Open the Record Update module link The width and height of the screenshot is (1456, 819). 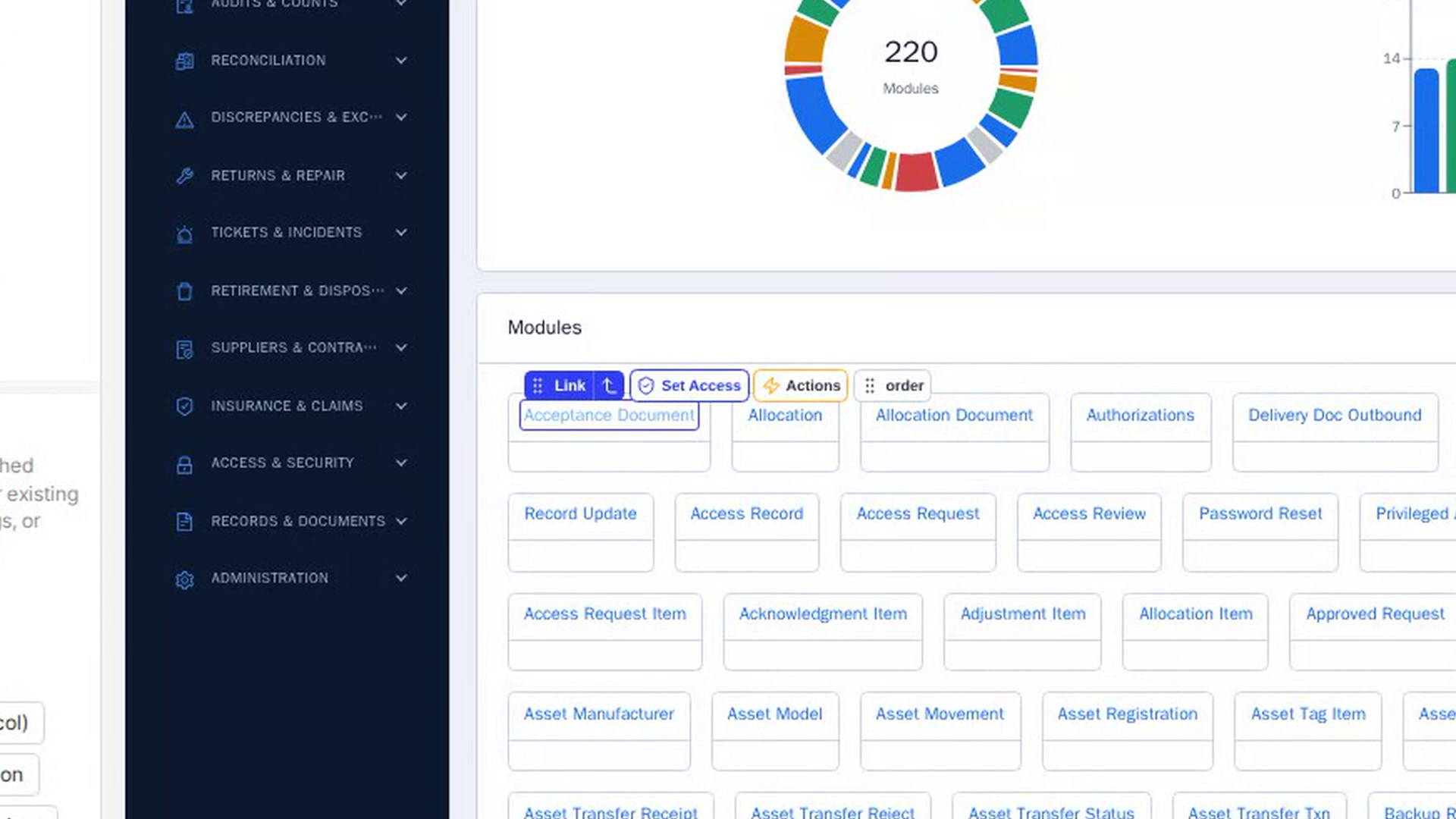tap(580, 514)
